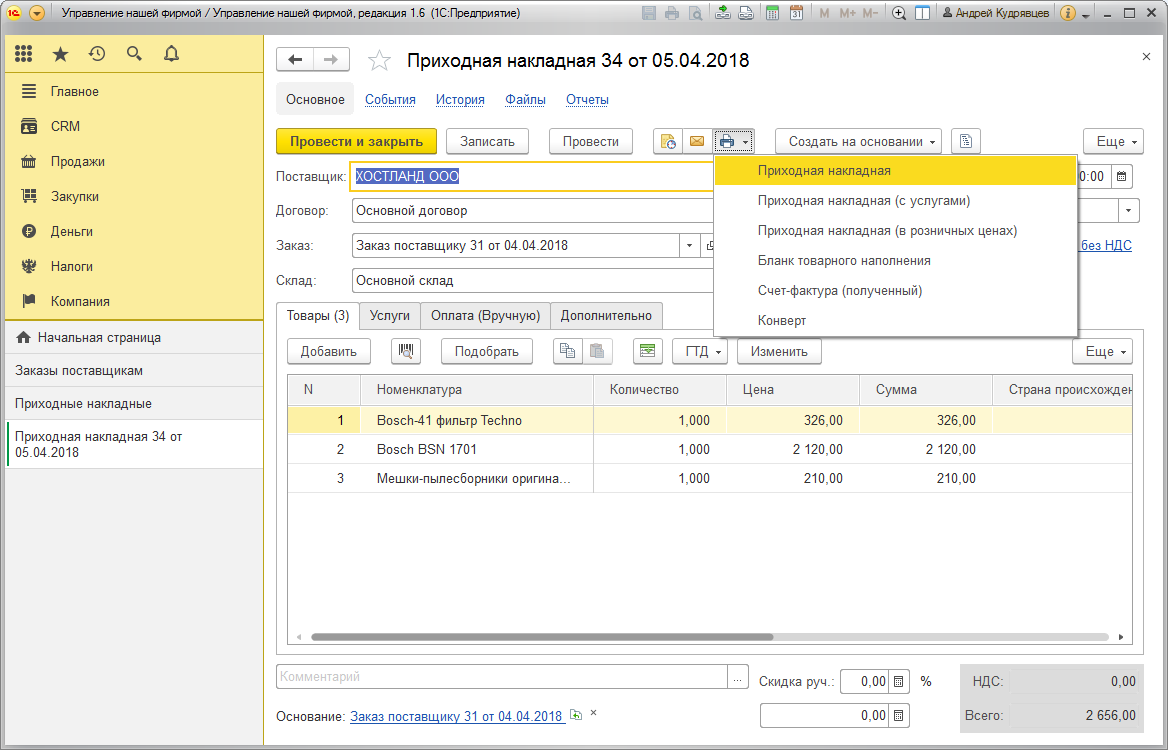The width and height of the screenshot is (1168, 750).
Task: Expand the Создать на основании dropdown
Action: point(858,141)
